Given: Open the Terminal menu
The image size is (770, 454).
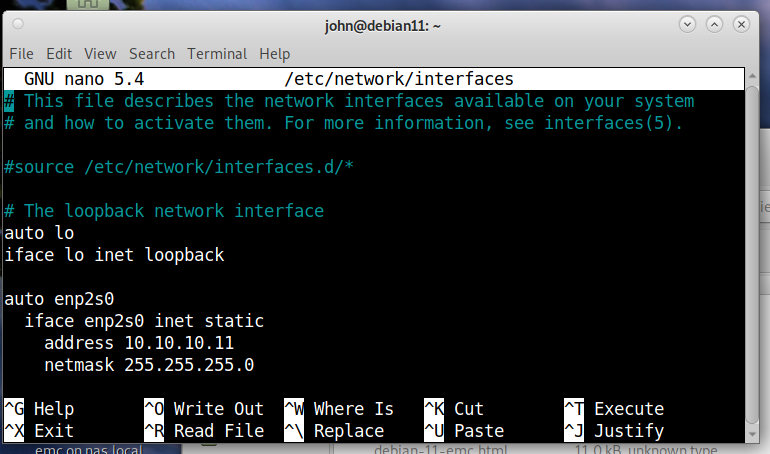Looking at the screenshot, I should click(217, 53).
